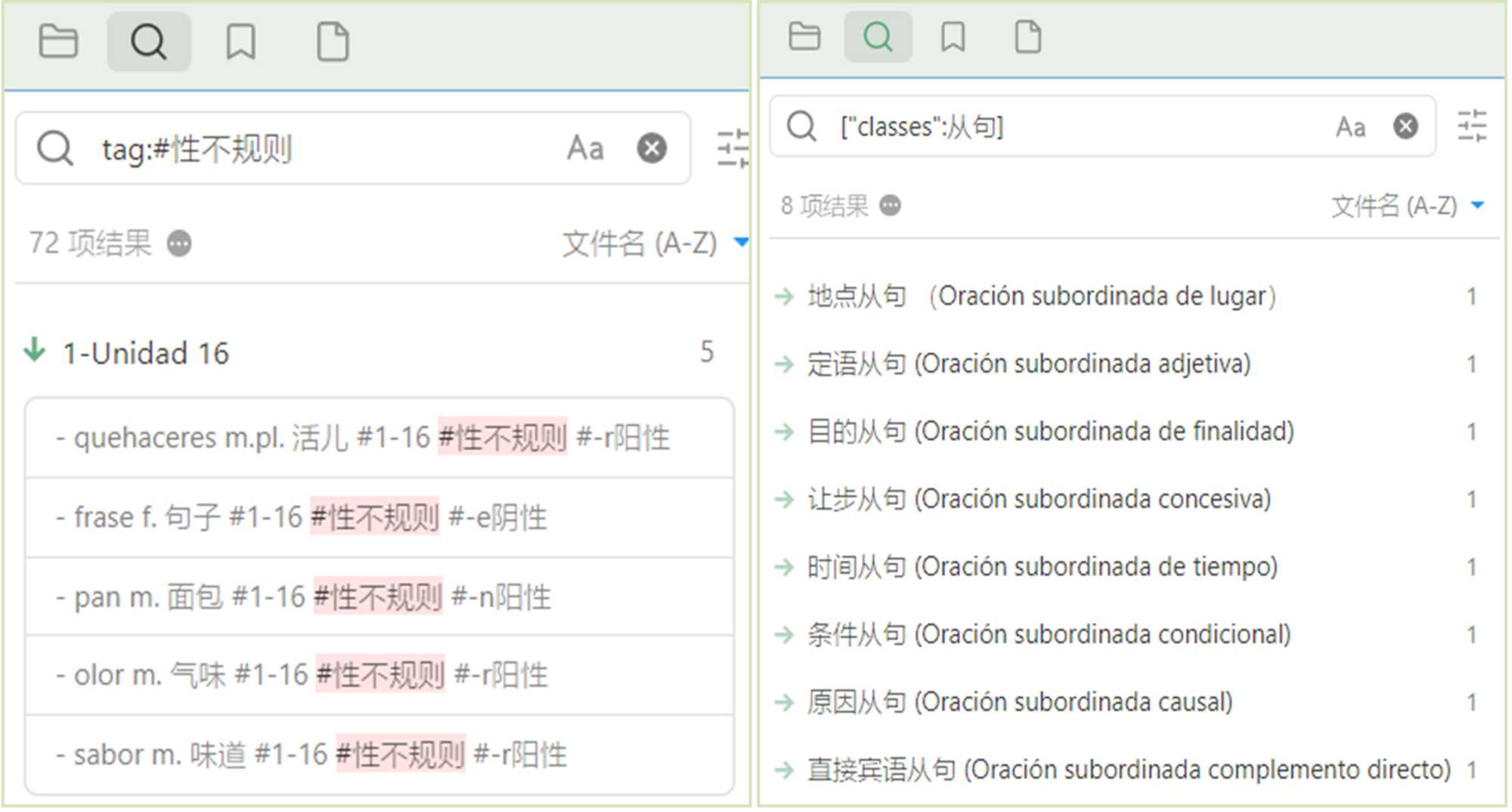The image size is (1512, 812).
Task: Click bookmarks icon in left panel
Action: [240, 42]
